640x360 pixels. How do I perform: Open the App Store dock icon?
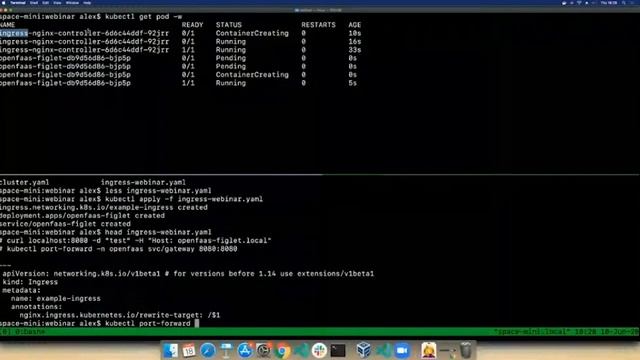tap(245, 350)
